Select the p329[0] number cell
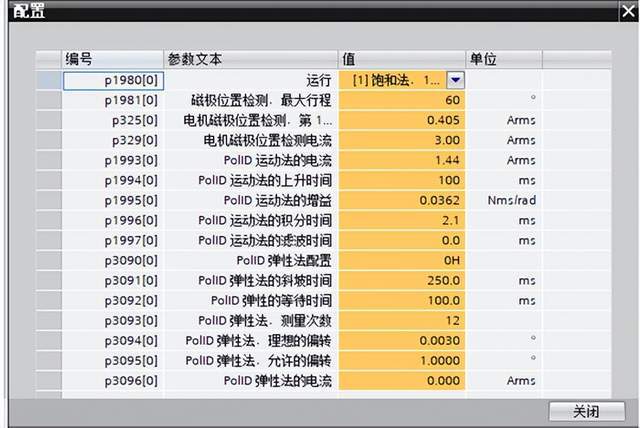The image size is (640, 428). tap(113, 140)
